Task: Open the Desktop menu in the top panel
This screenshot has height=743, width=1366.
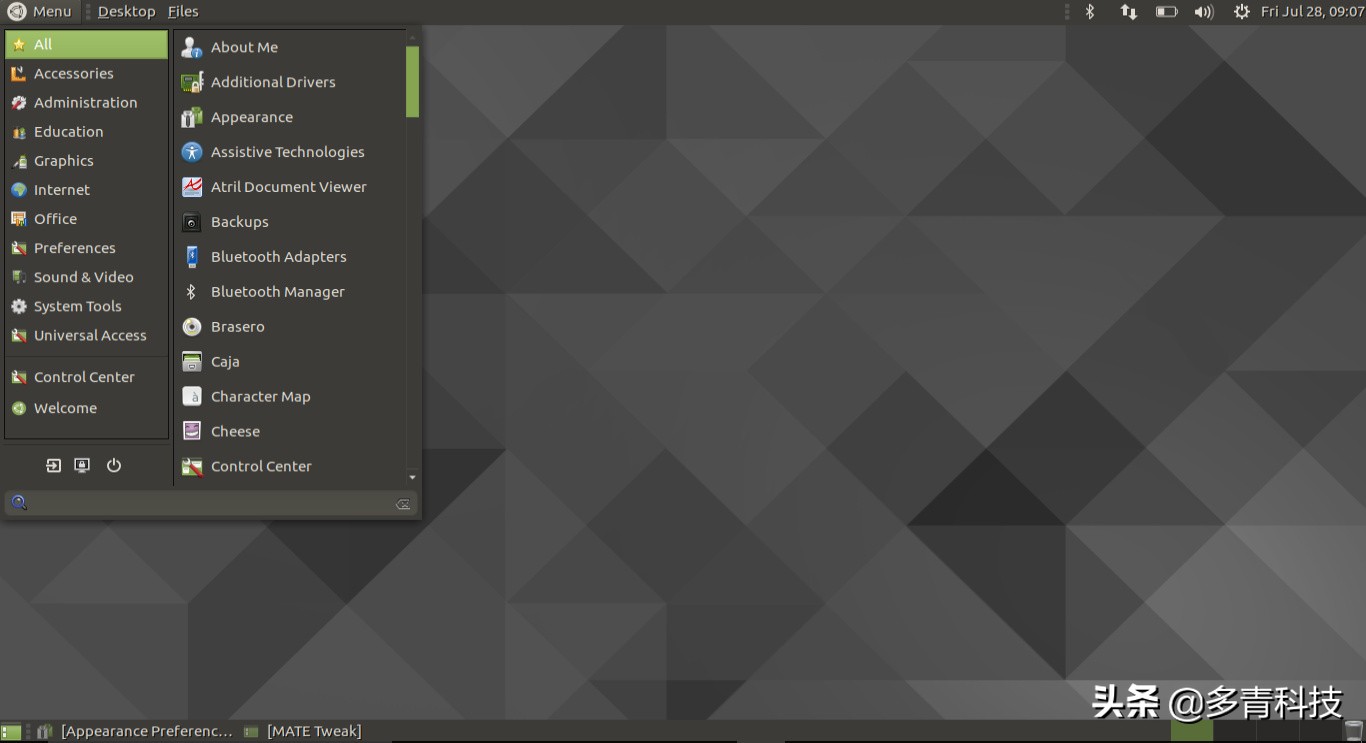Action: (x=126, y=12)
